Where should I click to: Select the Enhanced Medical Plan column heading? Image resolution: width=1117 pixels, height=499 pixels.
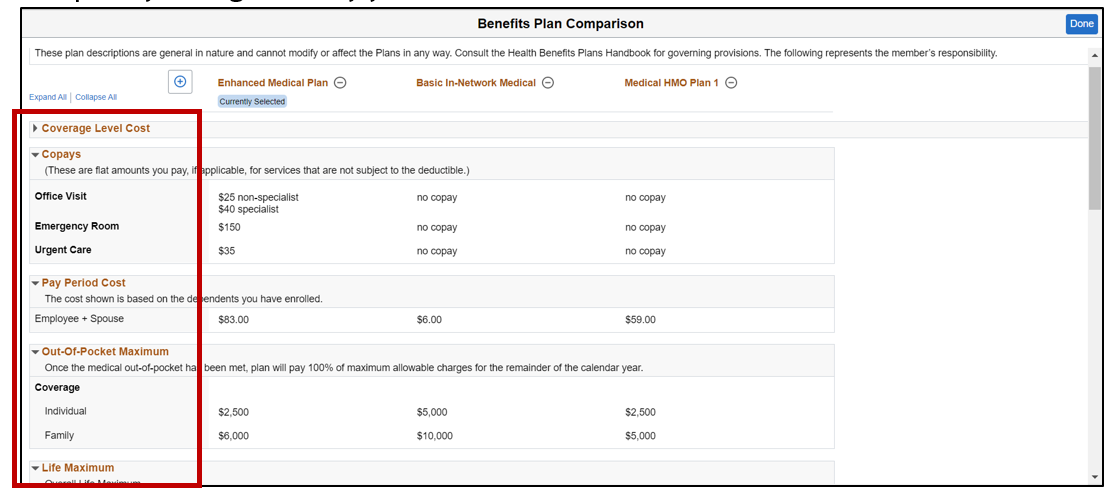272,83
